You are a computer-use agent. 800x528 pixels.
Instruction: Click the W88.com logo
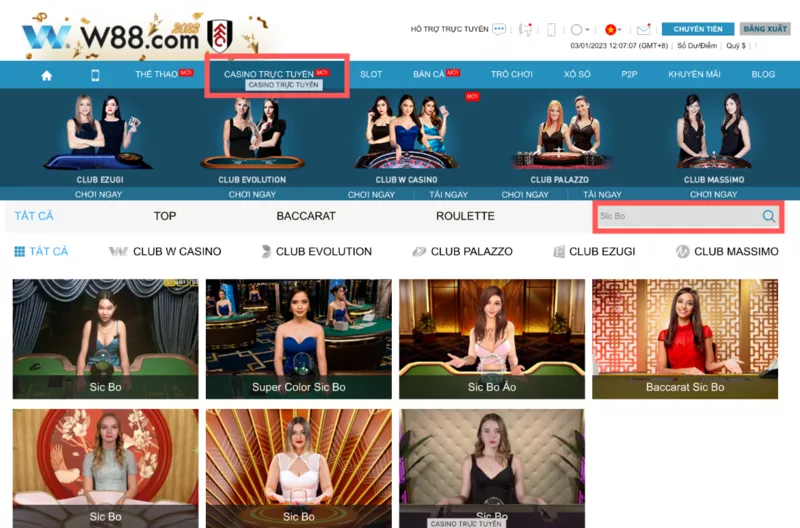point(111,37)
